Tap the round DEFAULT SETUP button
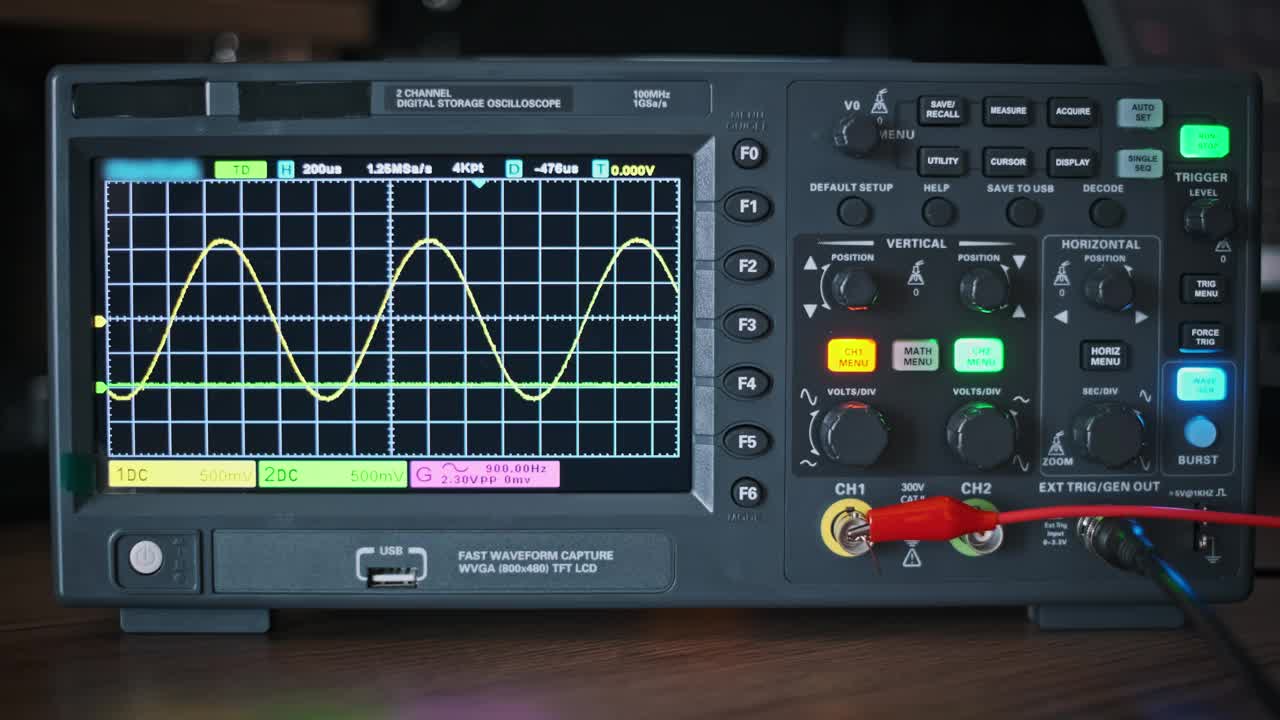1280x720 pixels. 854,211
